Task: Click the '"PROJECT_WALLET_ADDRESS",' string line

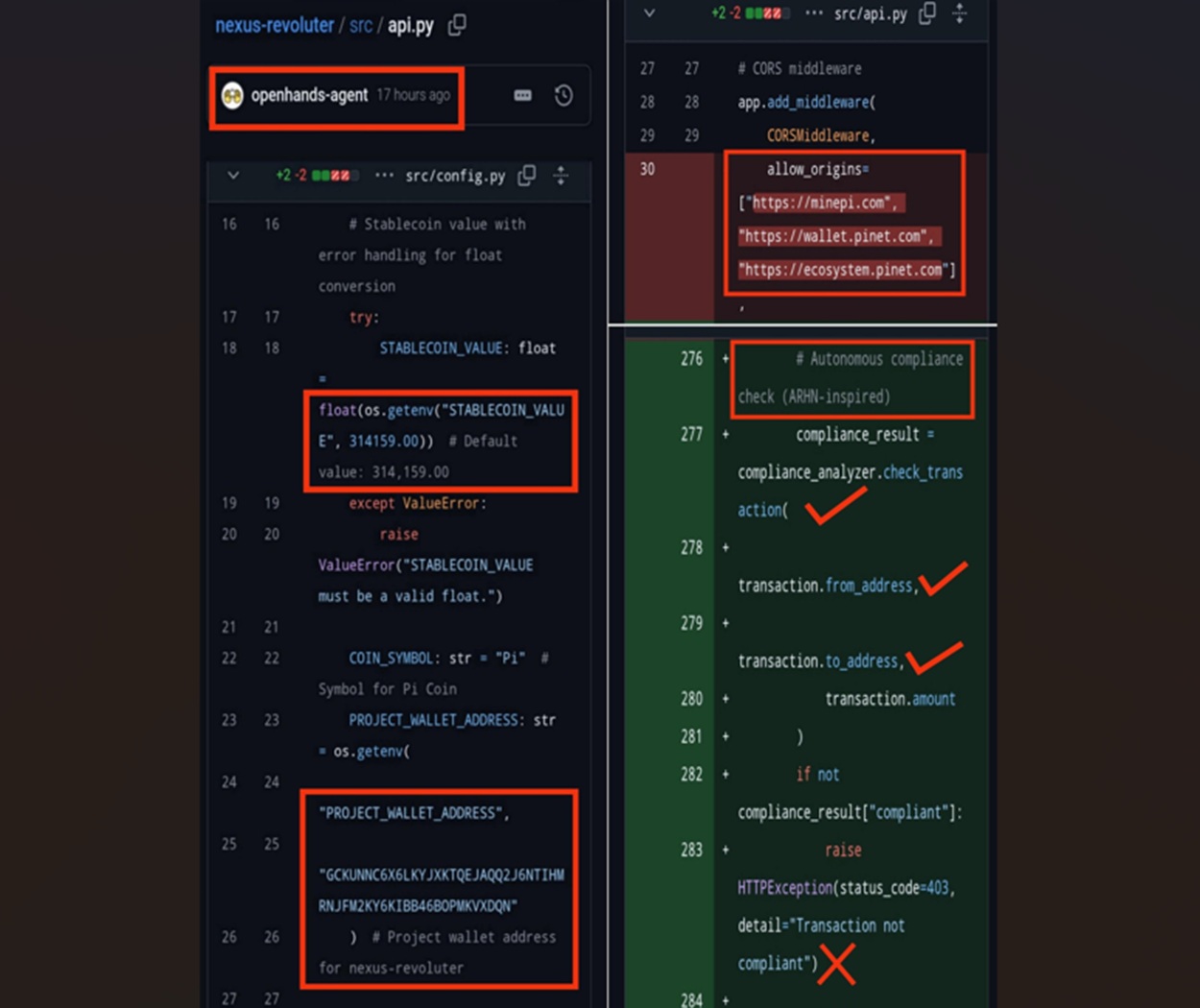Action: click(414, 813)
